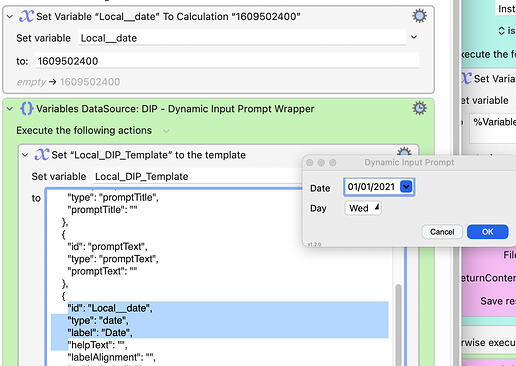Click the line "labelAlignment": ""

coord(111,357)
